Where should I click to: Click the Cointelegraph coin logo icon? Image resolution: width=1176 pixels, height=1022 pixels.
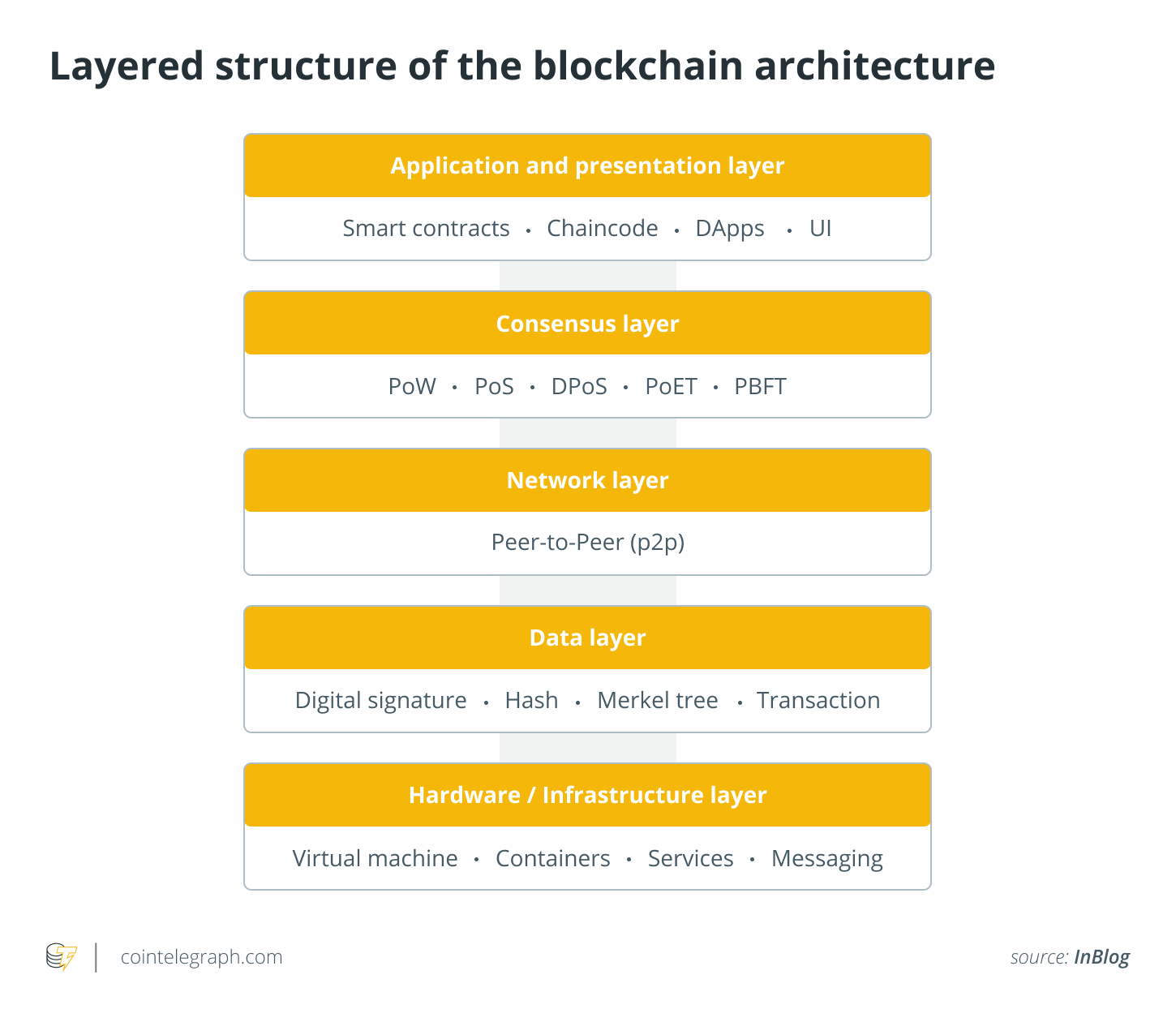(x=62, y=957)
